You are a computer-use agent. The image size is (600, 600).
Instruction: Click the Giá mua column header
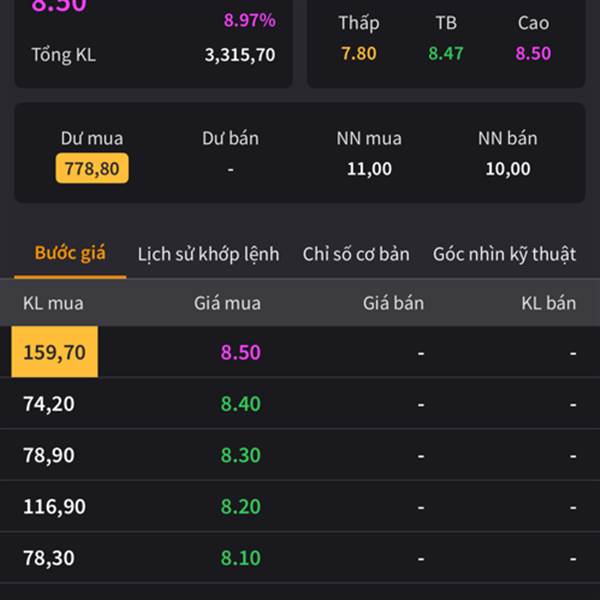pyautogui.click(x=227, y=303)
